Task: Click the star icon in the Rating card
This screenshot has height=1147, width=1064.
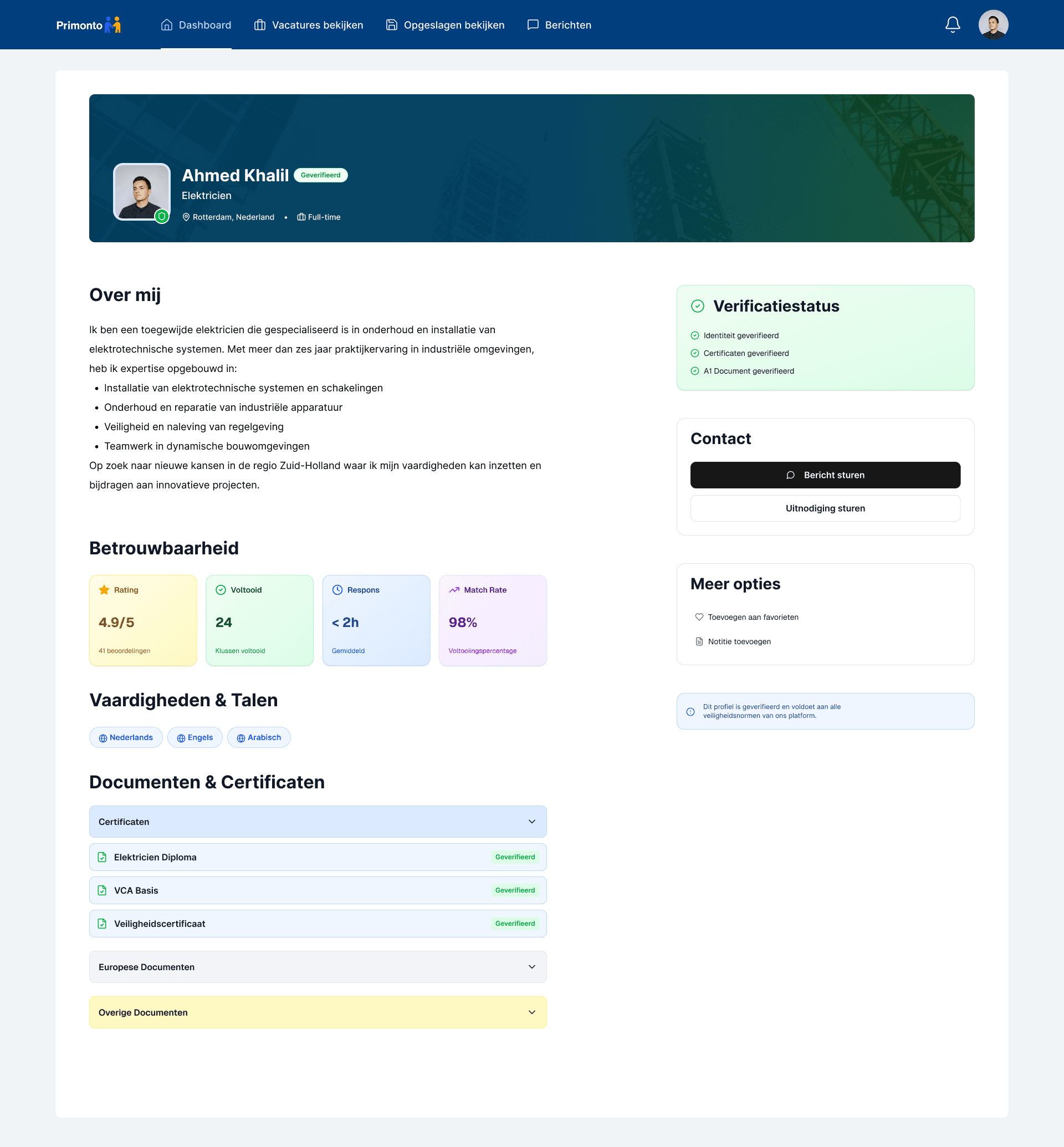Action: 104,589
